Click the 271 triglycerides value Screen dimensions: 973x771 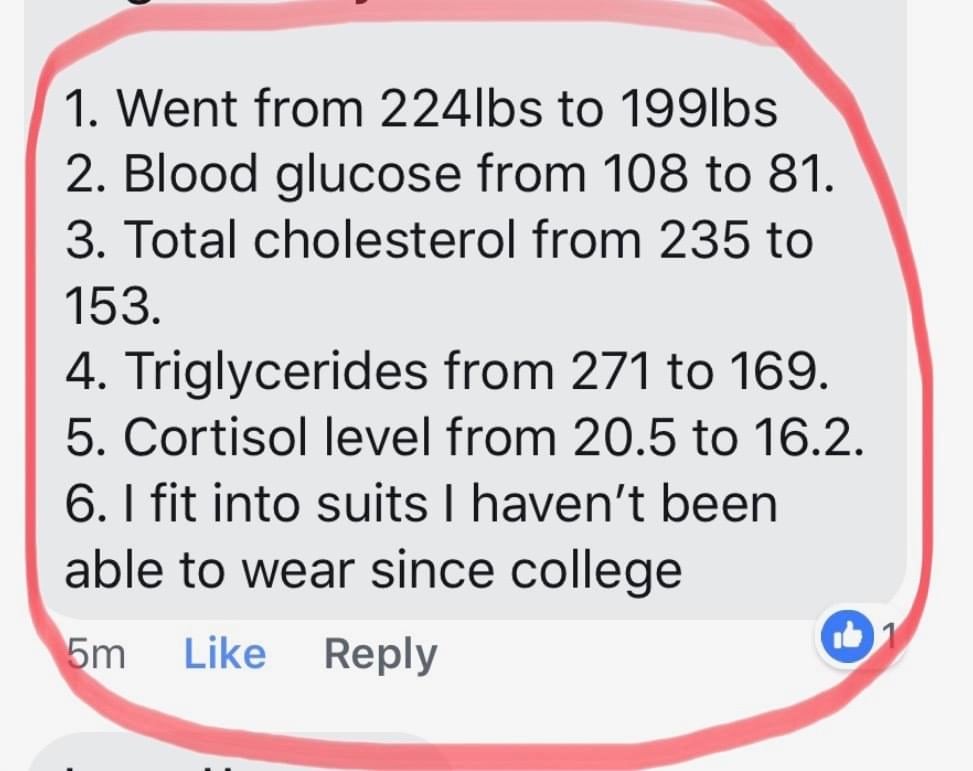click(x=611, y=372)
